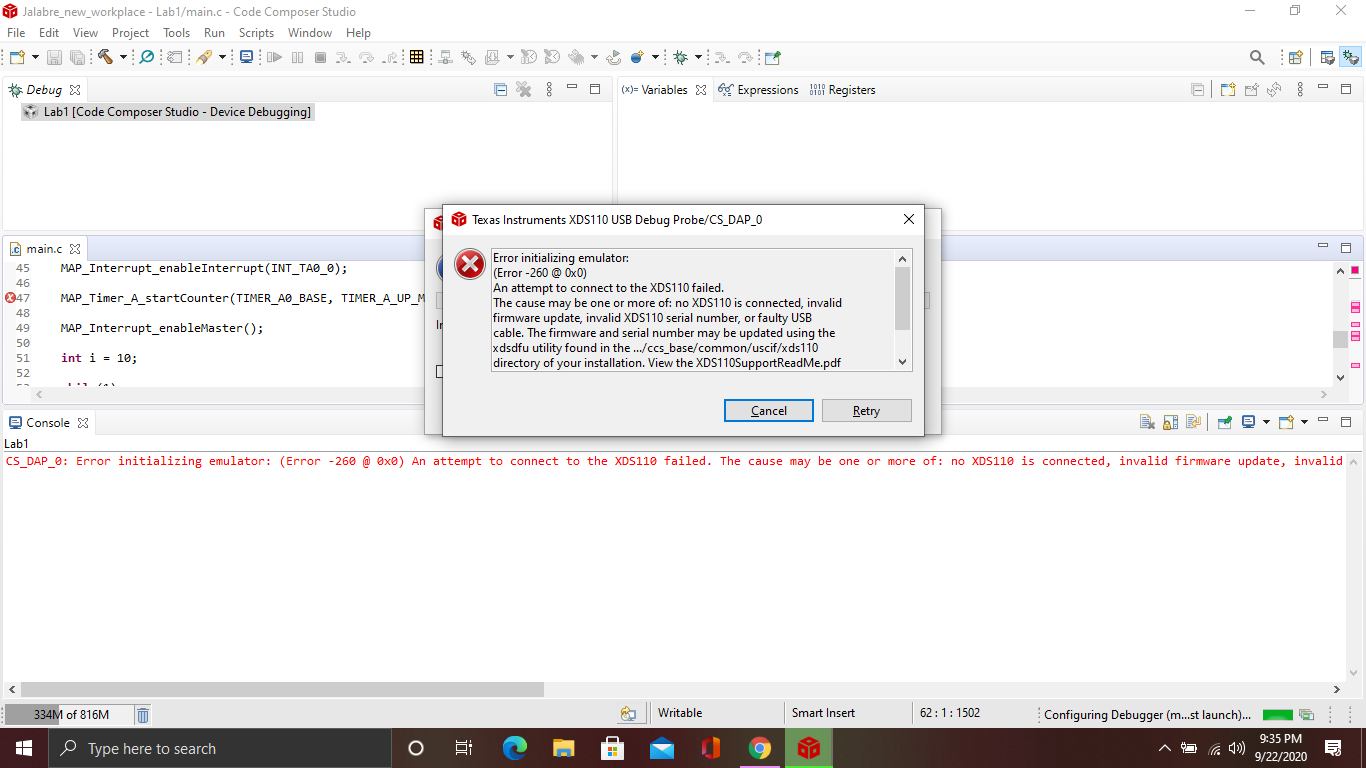Click the breakpoint error marker on line 47
1366x768 pixels.
tap(10, 298)
